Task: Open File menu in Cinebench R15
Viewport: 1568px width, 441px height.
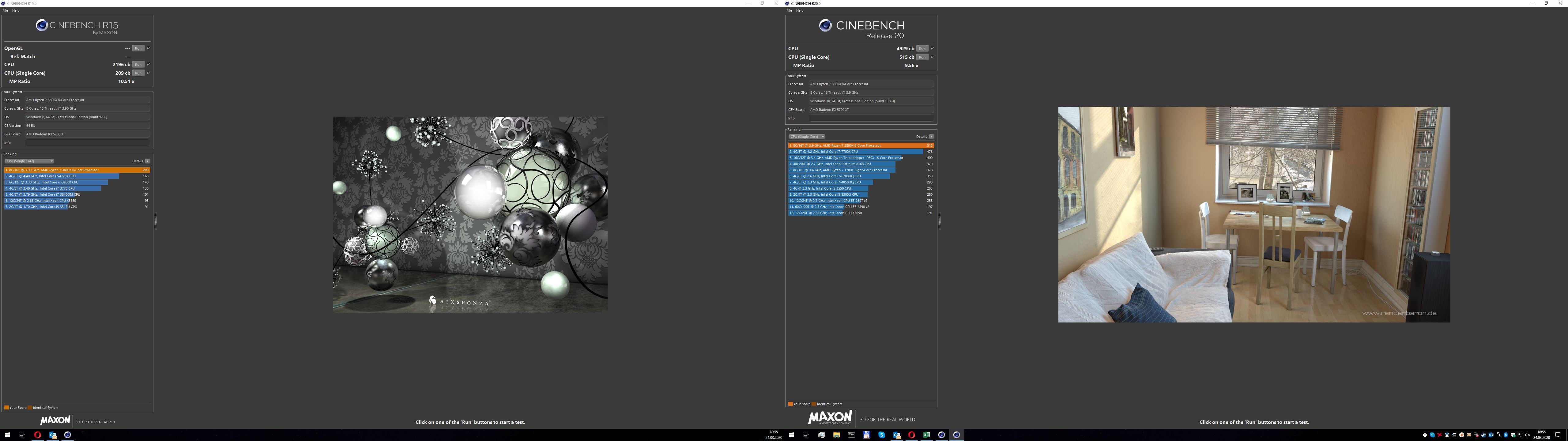Action: coord(5,10)
